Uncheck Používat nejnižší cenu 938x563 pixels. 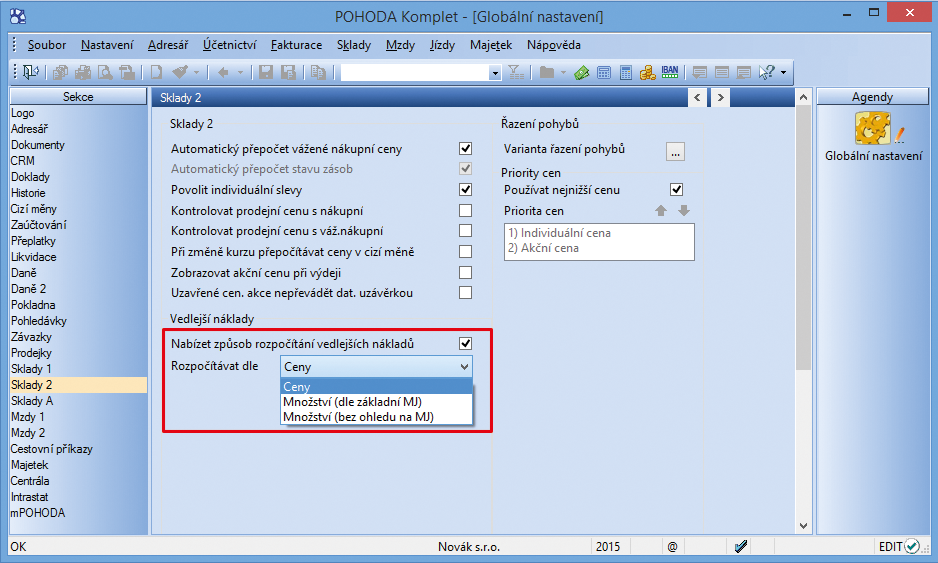pos(677,190)
